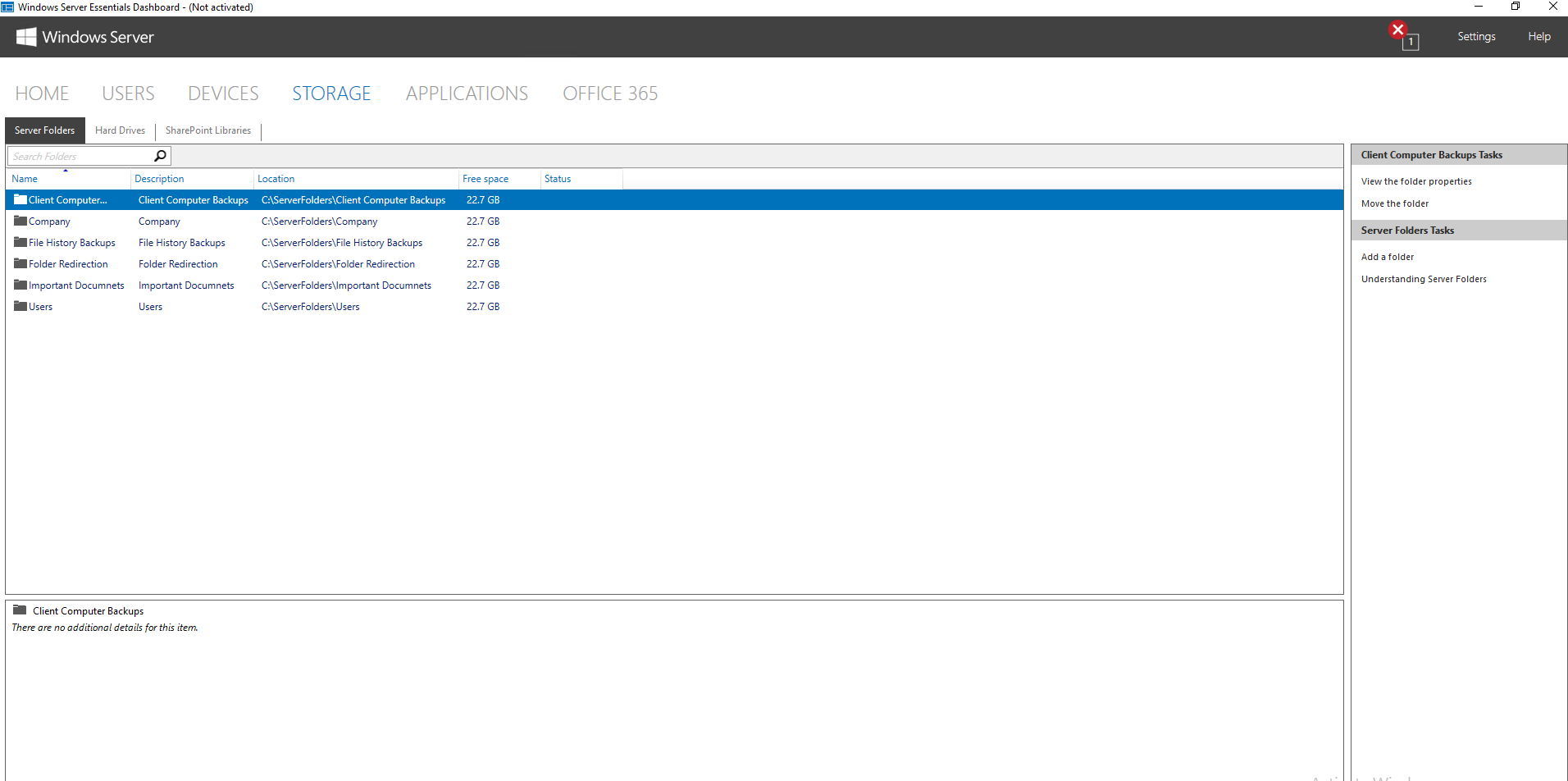Click Server Folders Tasks header

coord(1407,231)
